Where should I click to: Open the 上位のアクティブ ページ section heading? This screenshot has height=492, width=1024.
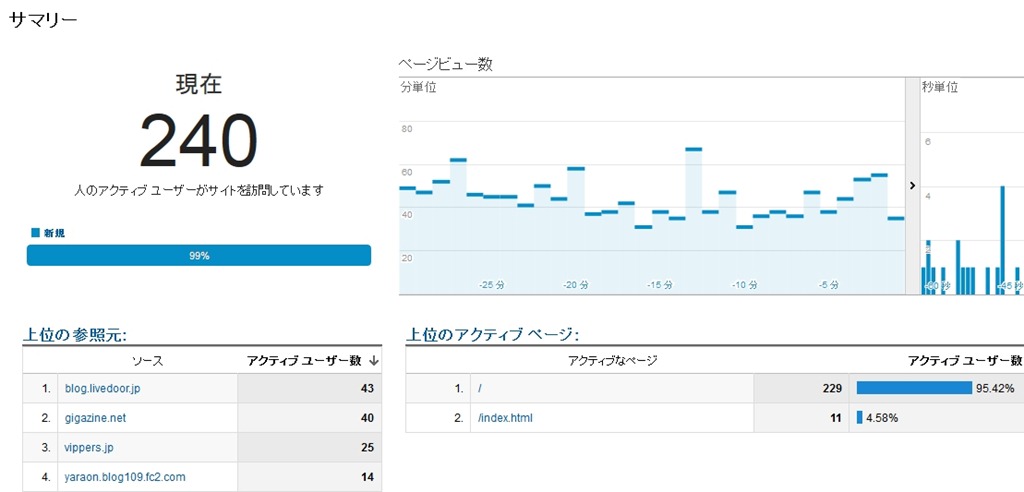[x=493, y=335]
